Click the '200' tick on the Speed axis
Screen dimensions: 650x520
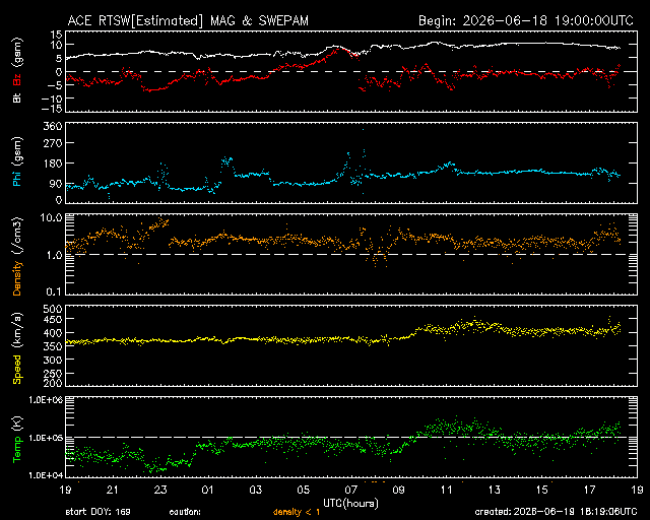coord(53,383)
